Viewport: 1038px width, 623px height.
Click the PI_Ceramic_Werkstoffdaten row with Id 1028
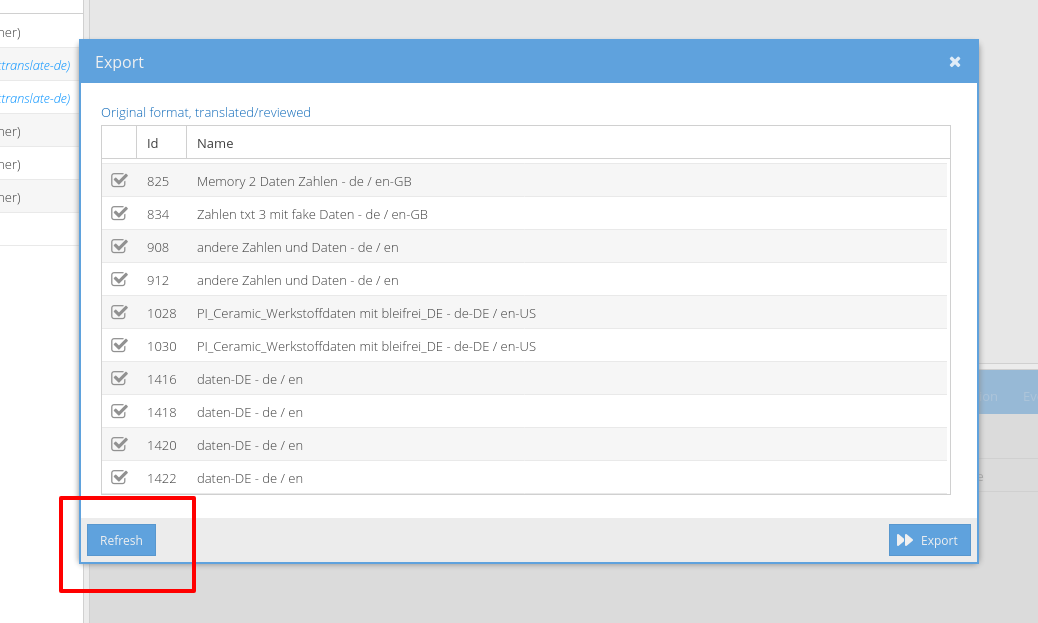[x=366, y=313]
